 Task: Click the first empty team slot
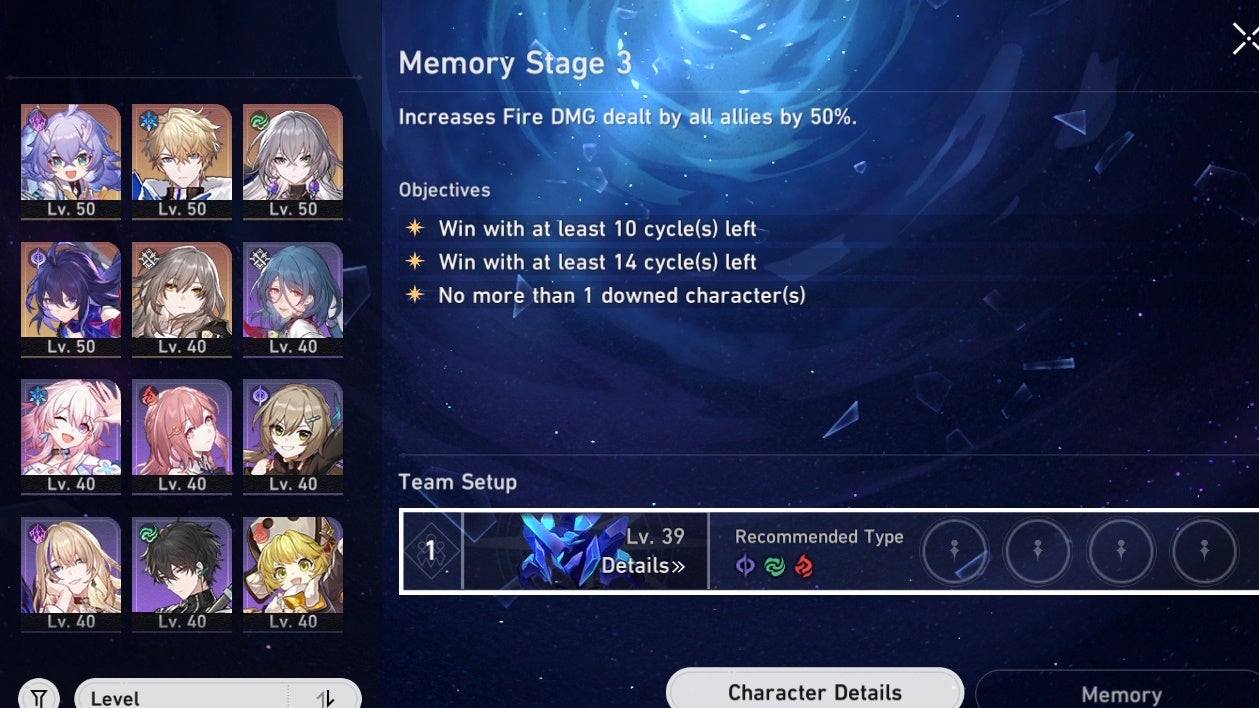[954, 551]
